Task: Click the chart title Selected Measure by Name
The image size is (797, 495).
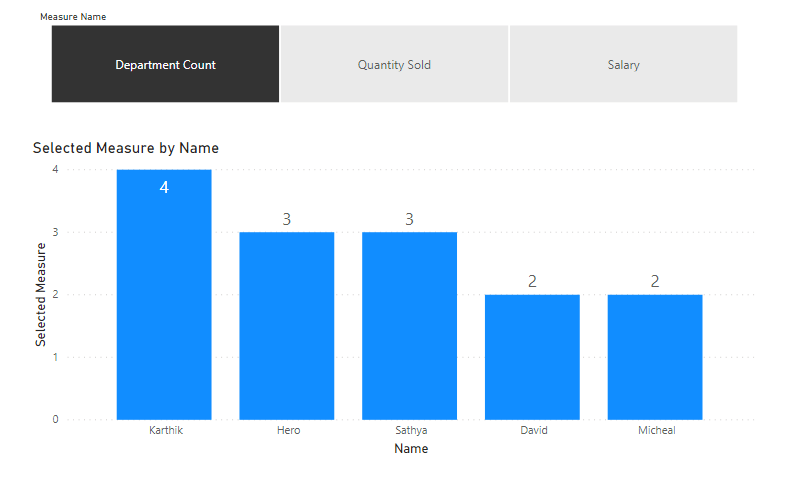Action: click(x=126, y=148)
